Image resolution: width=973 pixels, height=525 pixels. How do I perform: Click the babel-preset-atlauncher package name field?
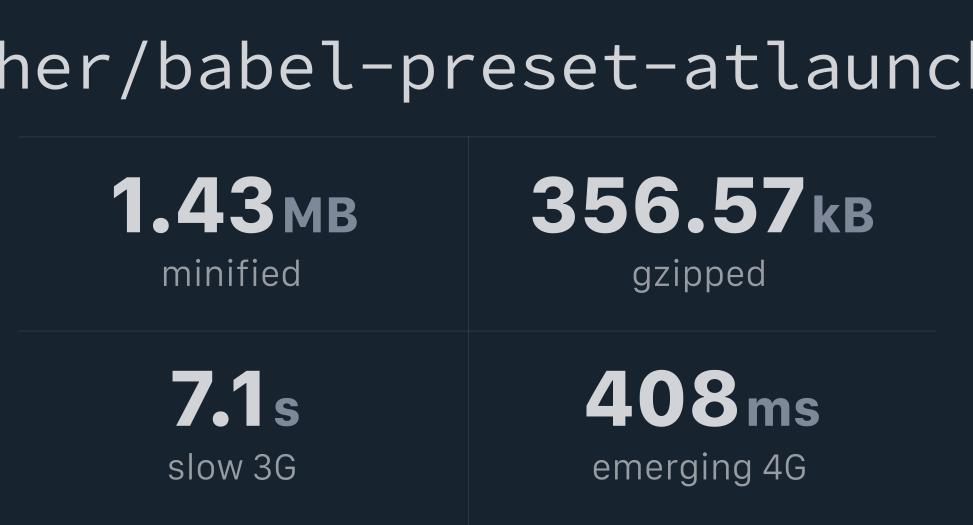coord(486,66)
